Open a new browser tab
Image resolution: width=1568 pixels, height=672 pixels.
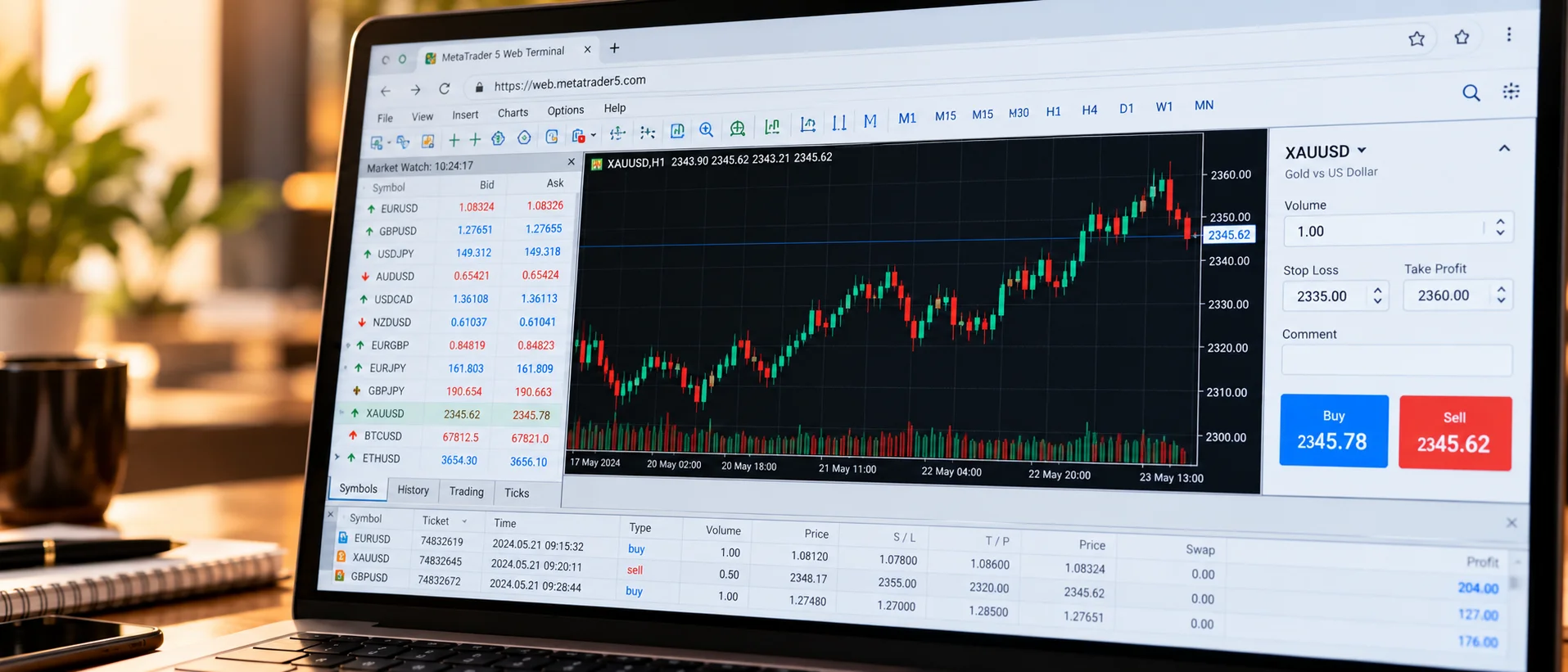point(614,48)
